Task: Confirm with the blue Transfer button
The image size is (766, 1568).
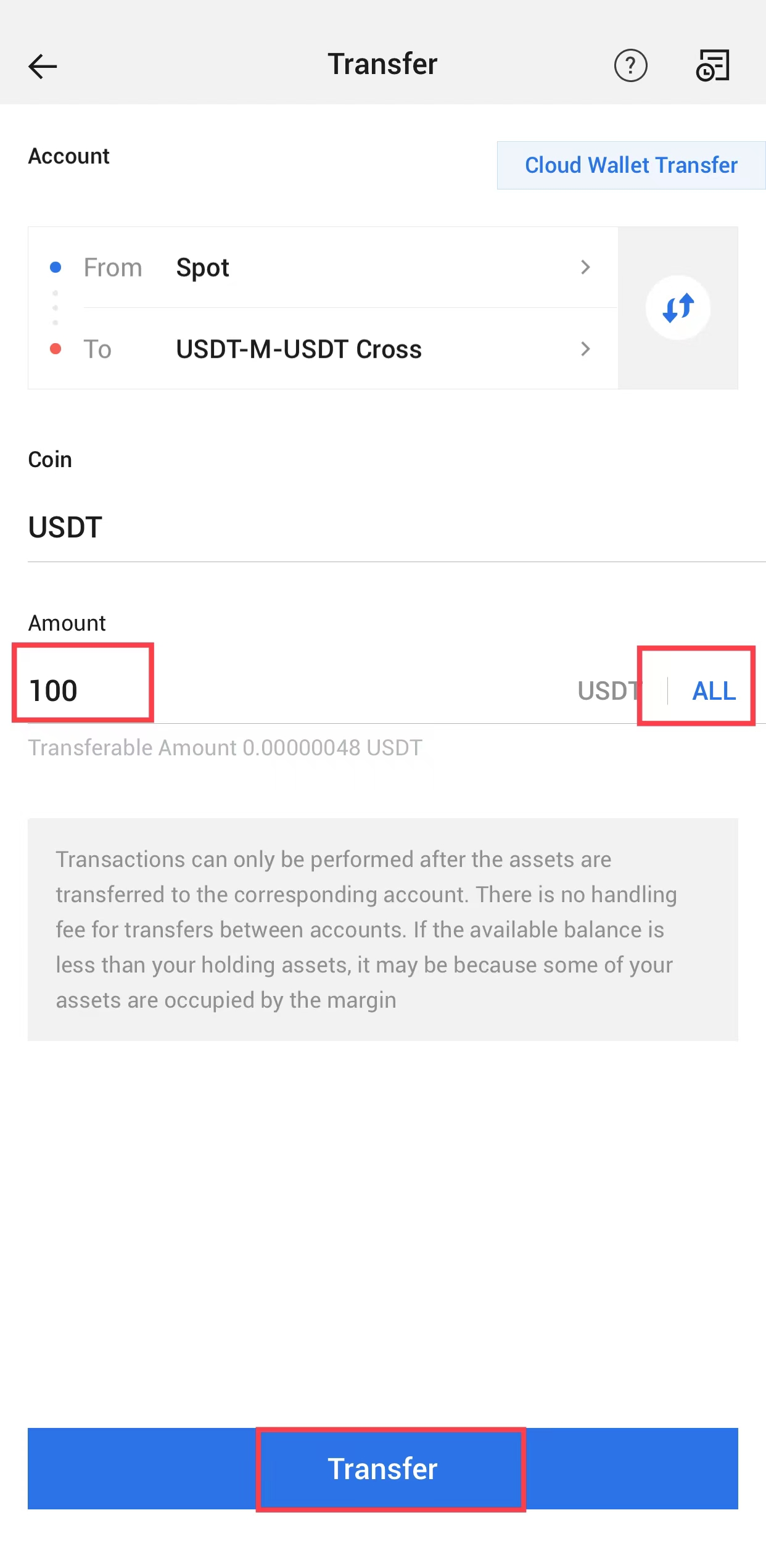Action: click(x=382, y=1468)
